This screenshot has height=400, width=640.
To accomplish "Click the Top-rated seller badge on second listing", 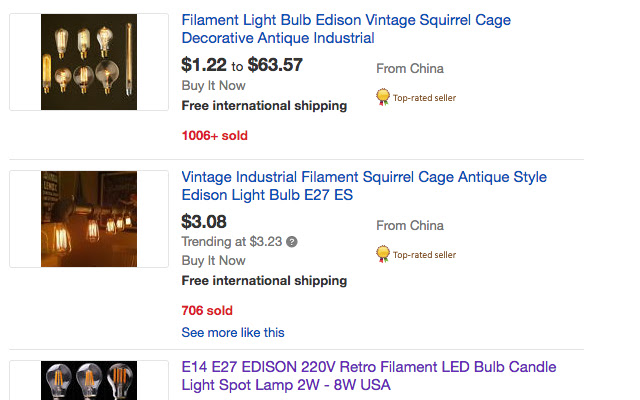I will pos(382,254).
